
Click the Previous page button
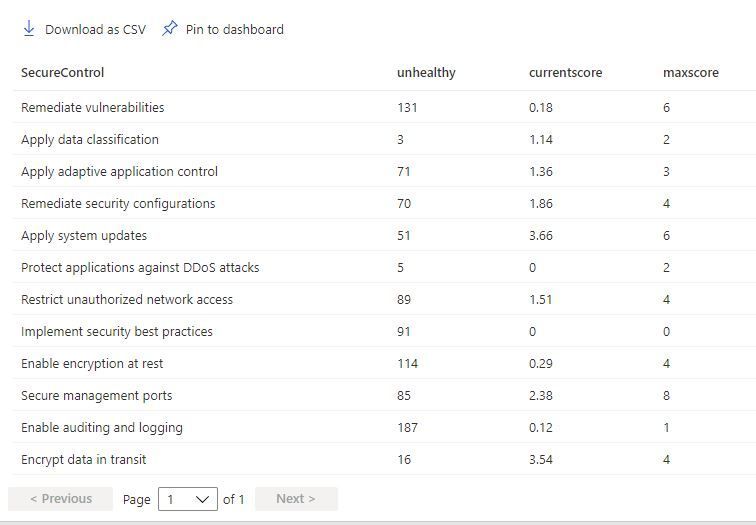pos(61,498)
